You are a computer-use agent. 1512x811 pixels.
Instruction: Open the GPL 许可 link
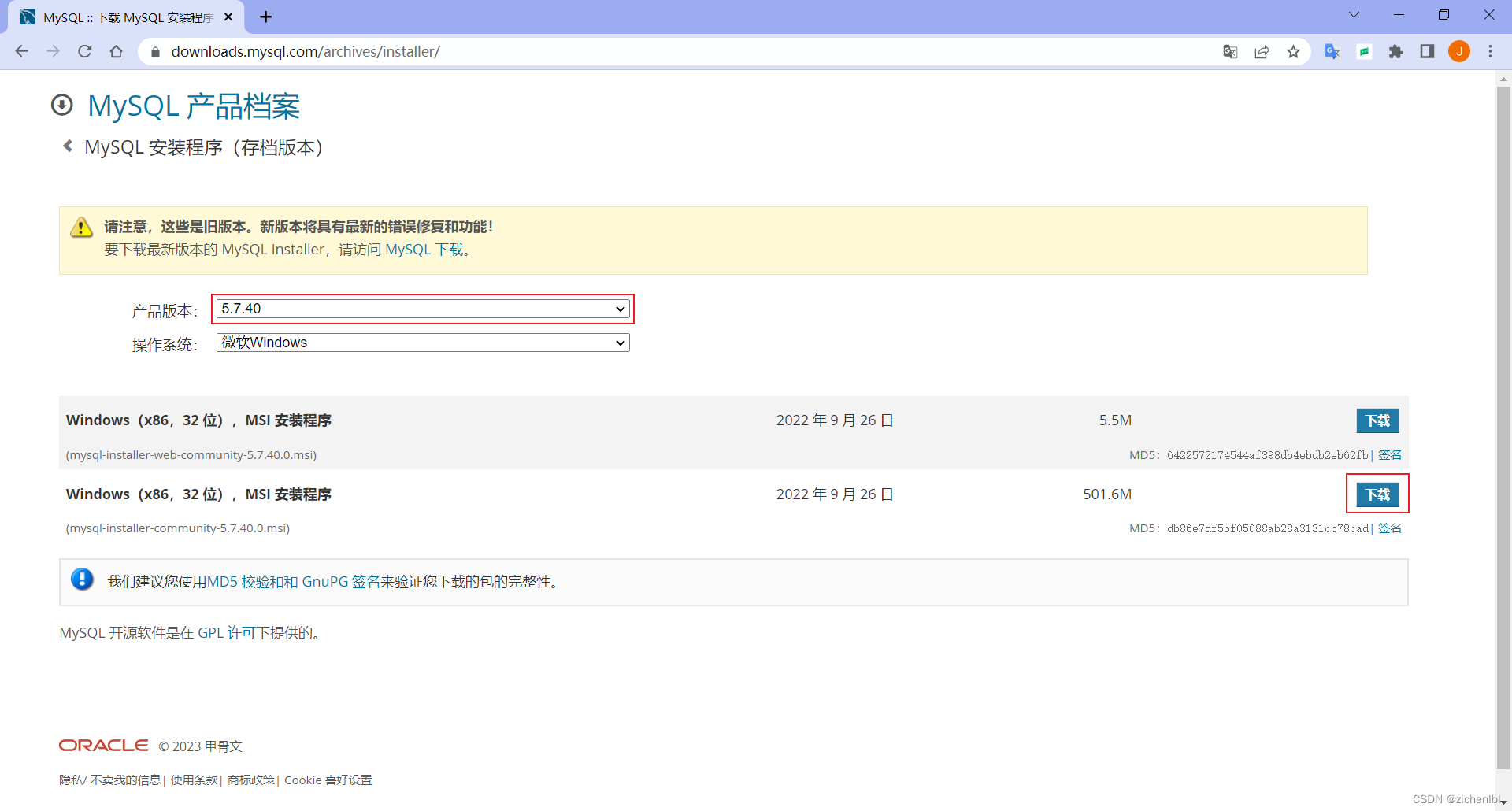[227, 633]
